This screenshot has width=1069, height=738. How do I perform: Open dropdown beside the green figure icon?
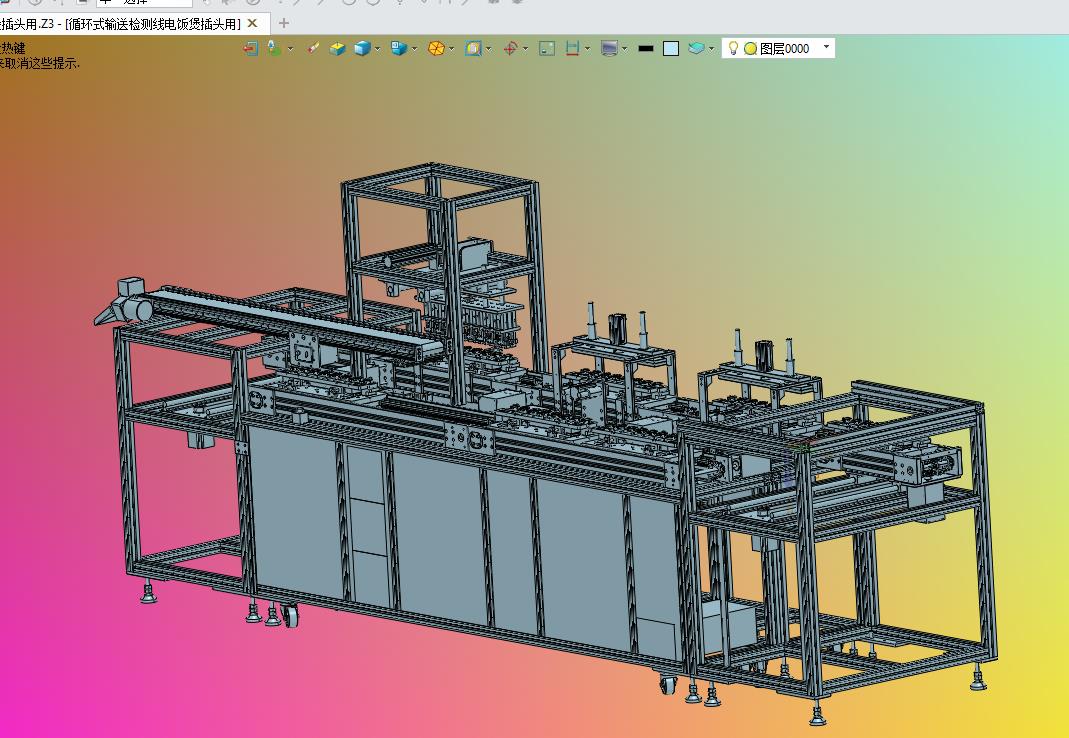coord(291,48)
